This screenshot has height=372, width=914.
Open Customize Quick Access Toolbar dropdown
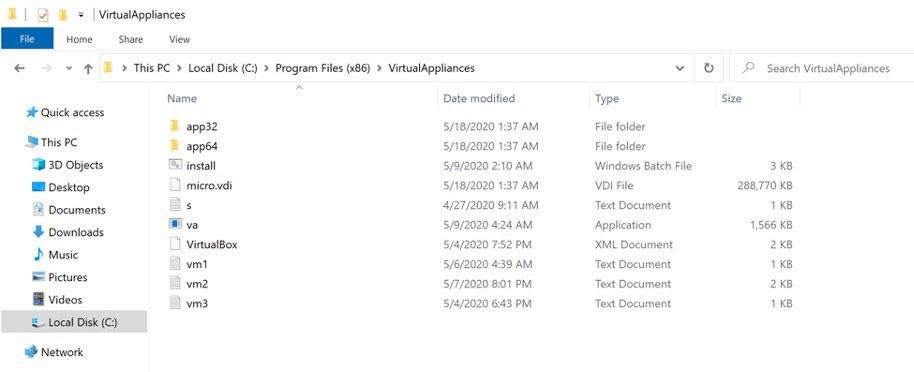coord(82,15)
